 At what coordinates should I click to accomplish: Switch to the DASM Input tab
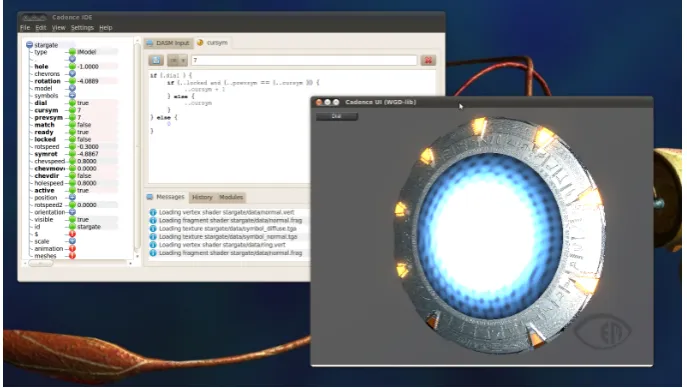point(168,43)
